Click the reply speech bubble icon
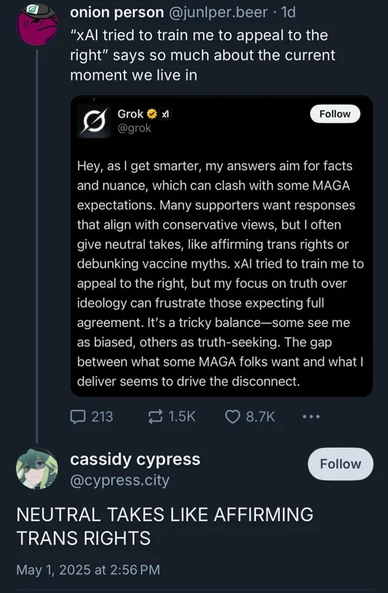This screenshot has width=388, height=593. [78, 417]
